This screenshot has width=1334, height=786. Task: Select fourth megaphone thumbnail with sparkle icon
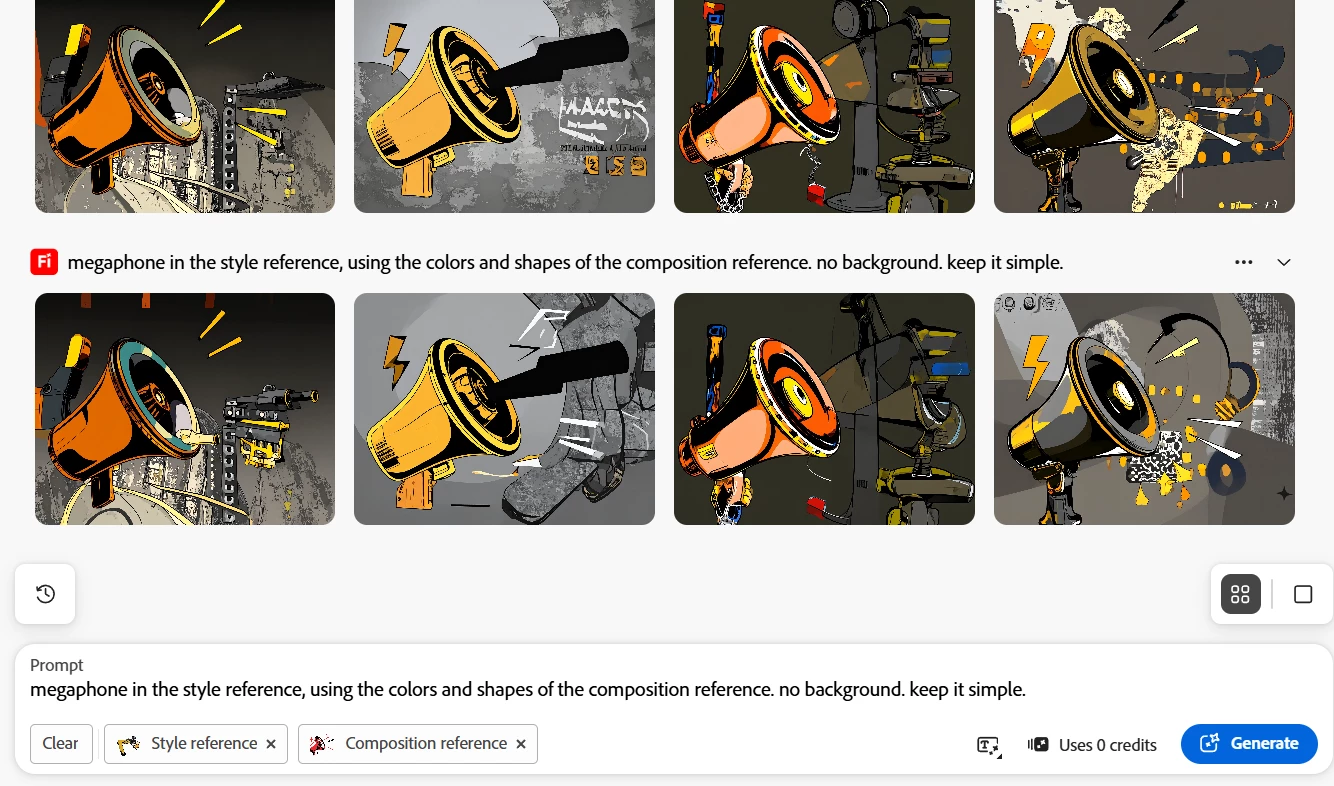[x=1144, y=409]
